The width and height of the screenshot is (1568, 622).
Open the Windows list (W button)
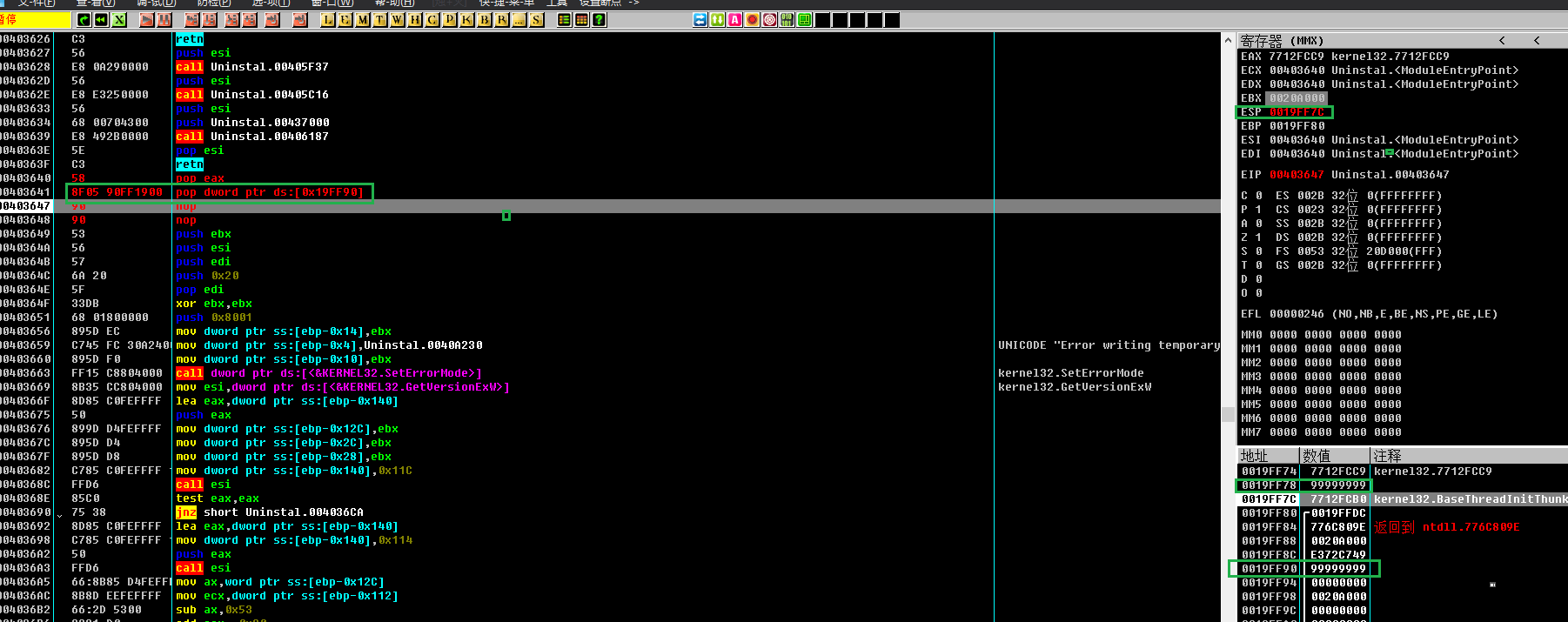pos(397,20)
